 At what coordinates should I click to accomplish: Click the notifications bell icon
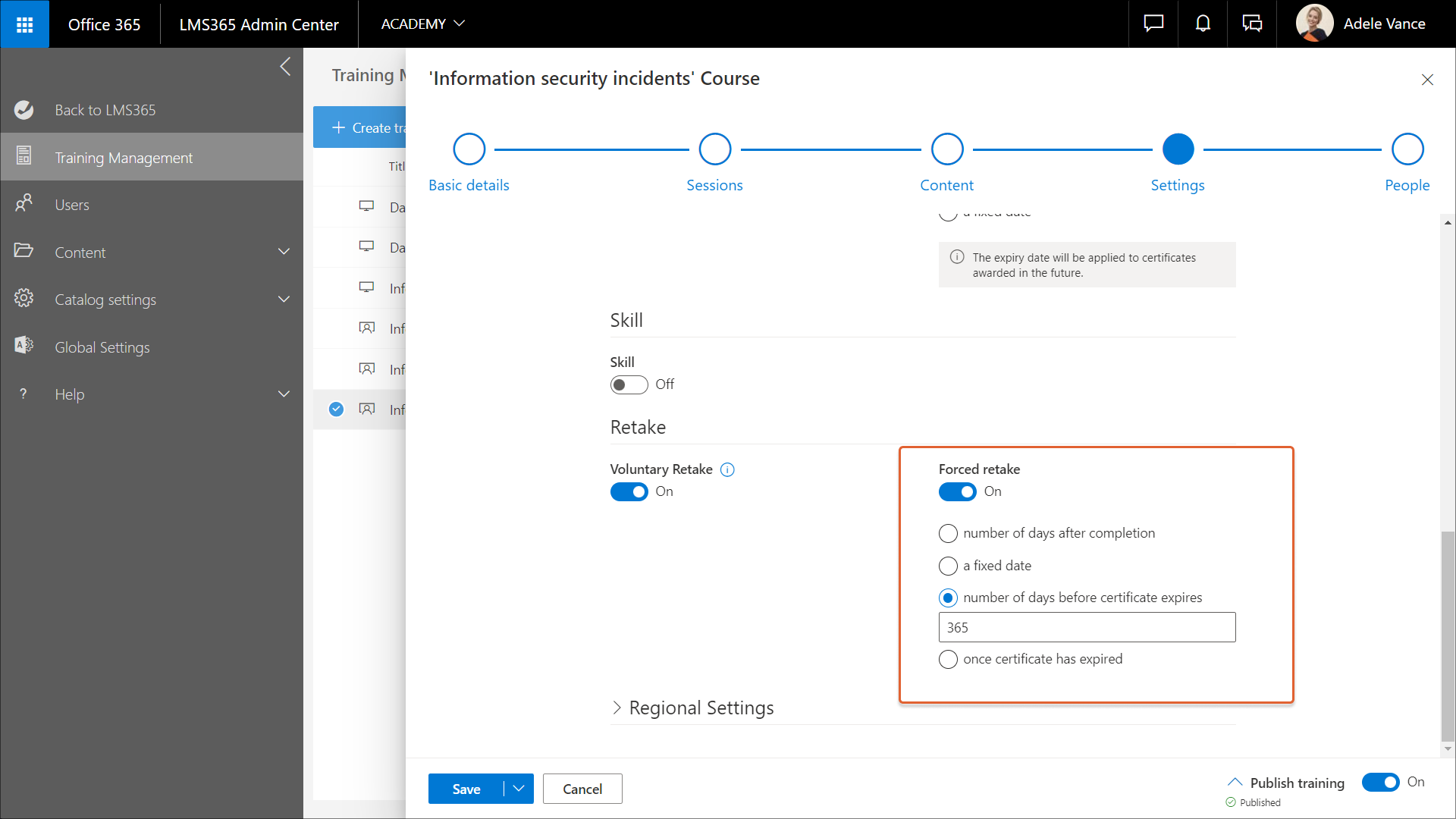(1203, 24)
